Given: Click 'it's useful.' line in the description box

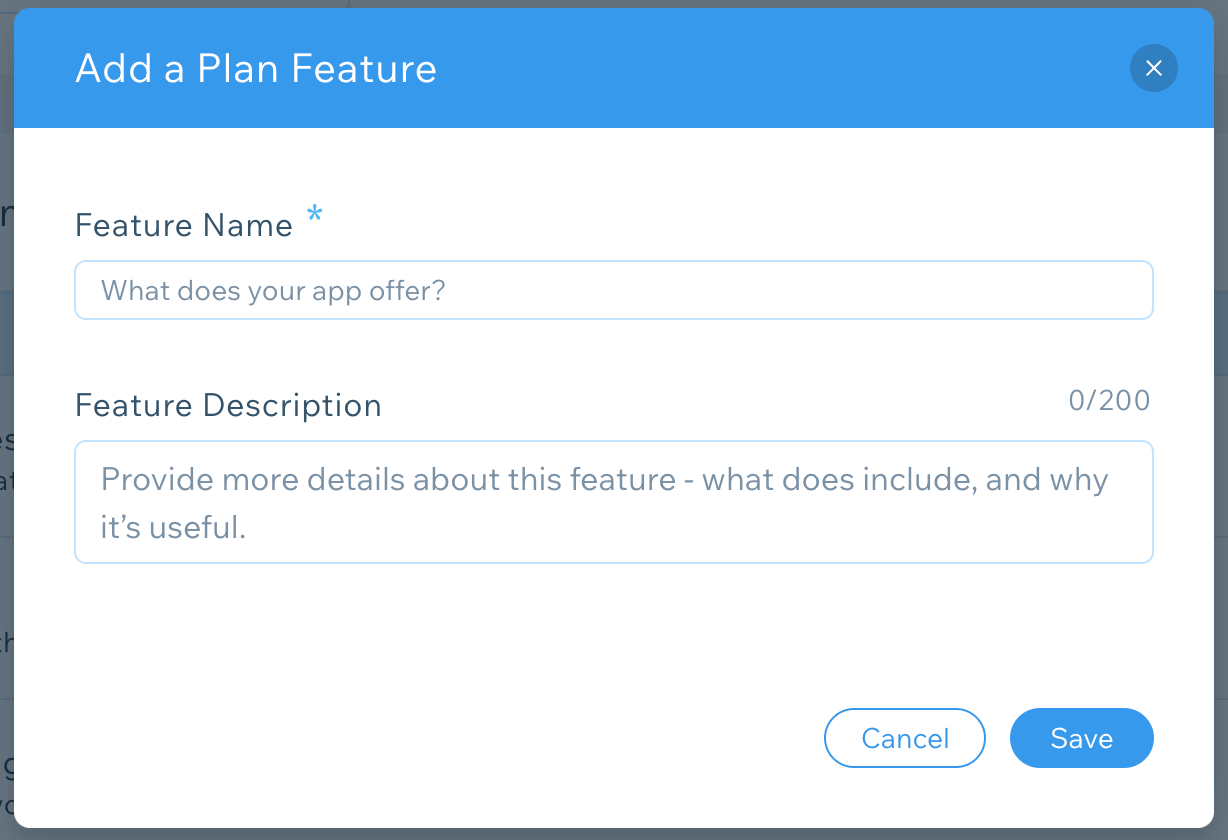Looking at the screenshot, I should pyautogui.click(x=173, y=527).
